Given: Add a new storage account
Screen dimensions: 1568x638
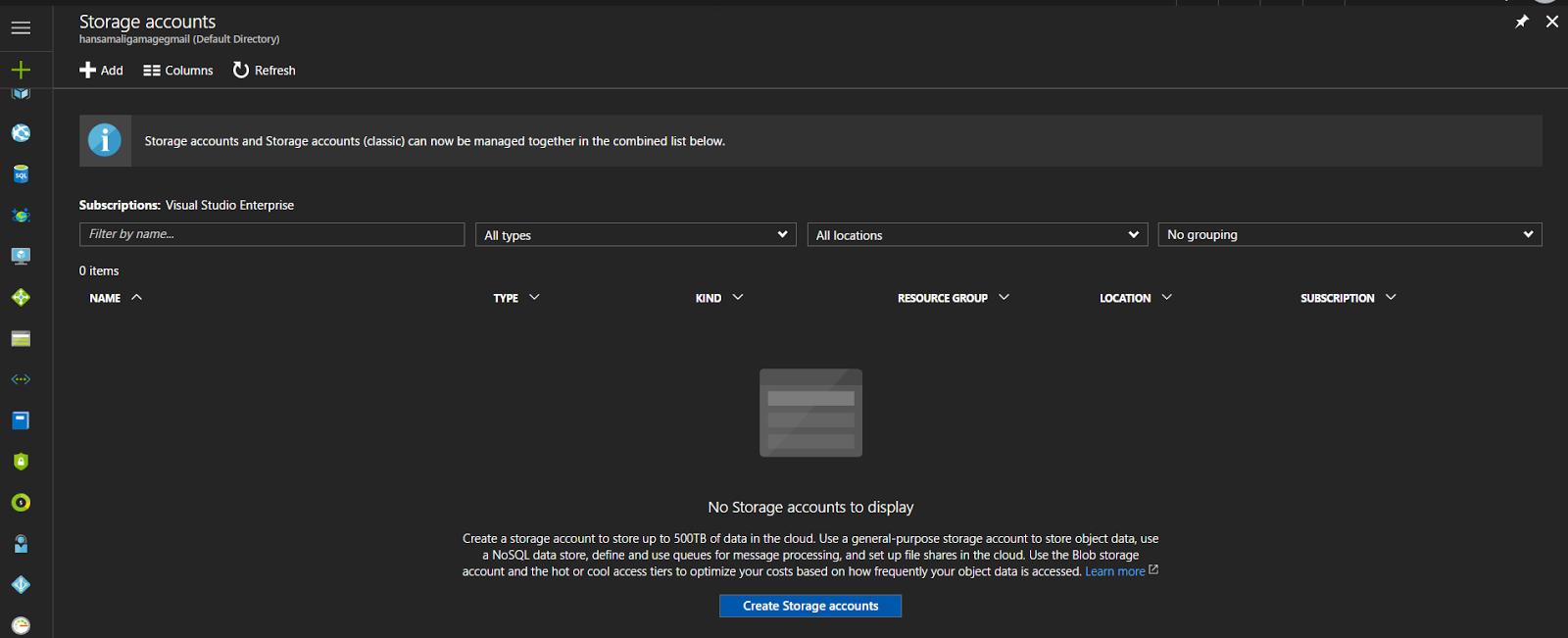Looking at the screenshot, I should pyautogui.click(x=101, y=71).
